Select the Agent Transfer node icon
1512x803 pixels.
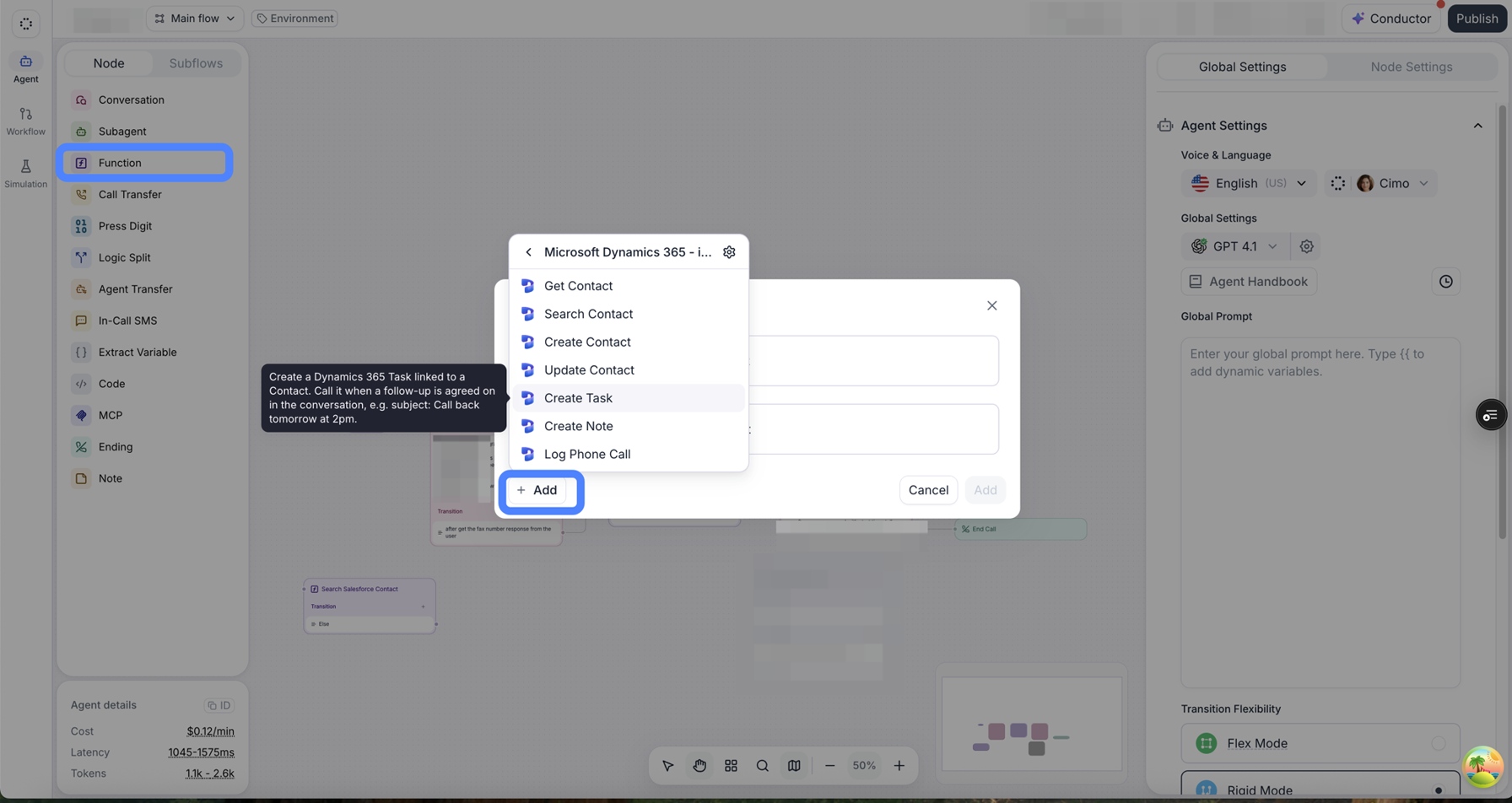click(81, 289)
